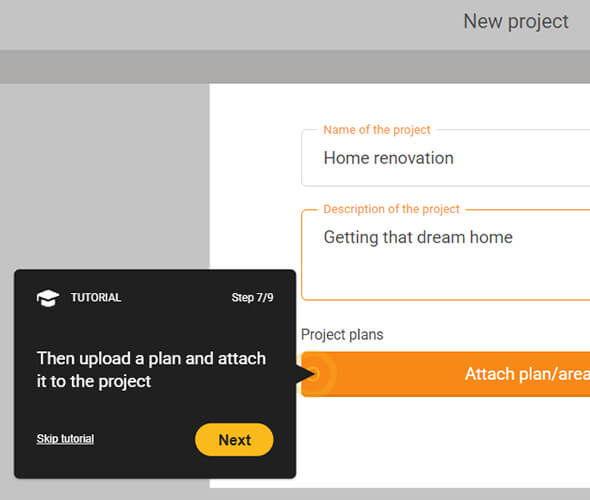Click the tooltip's arrow pointer
The height and width of the screenshot is (500, 590).
pyautogui.click(x=306, y=374)
